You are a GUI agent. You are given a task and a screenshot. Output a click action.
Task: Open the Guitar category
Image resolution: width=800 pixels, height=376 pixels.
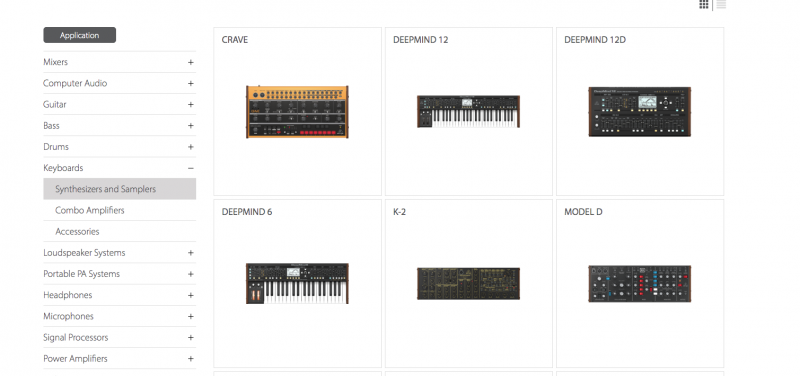tap(55, 105)
